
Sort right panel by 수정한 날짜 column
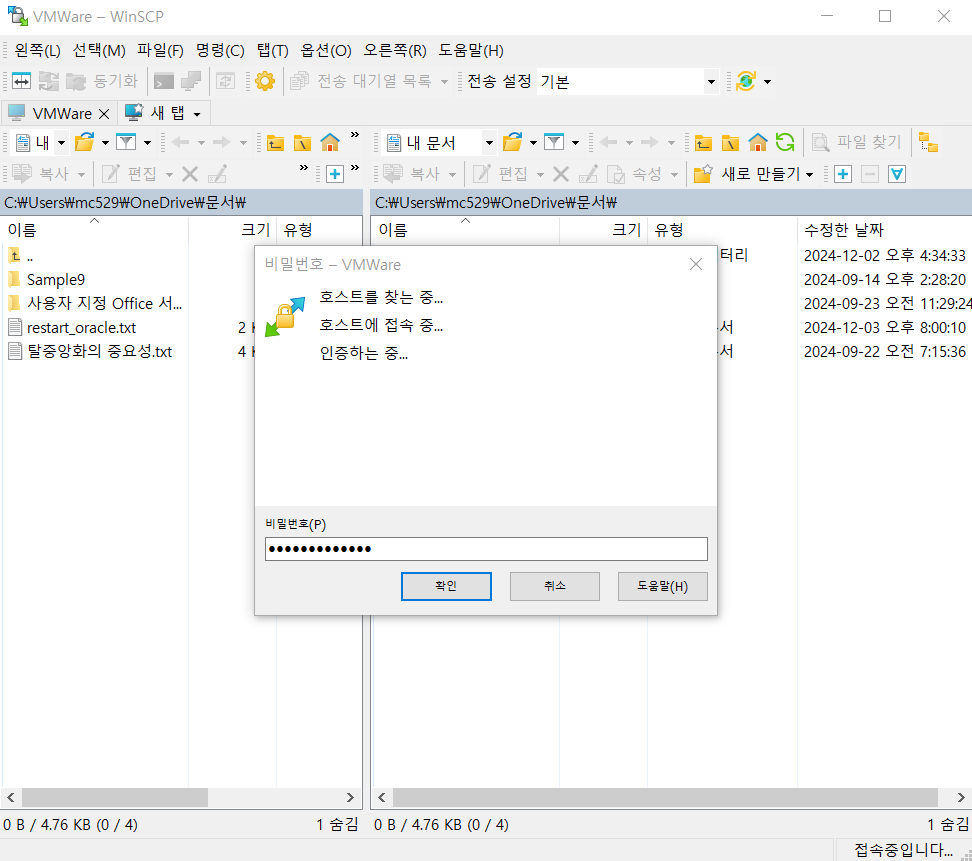point(843,230)
